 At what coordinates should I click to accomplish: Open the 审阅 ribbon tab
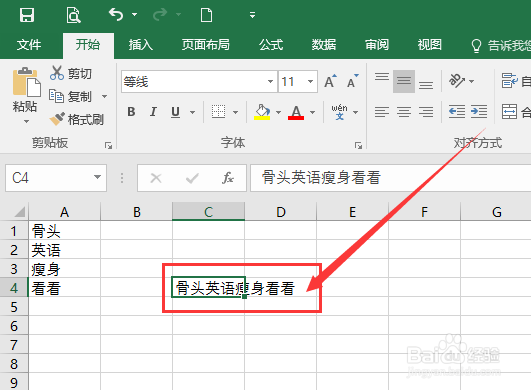(377, 45)
